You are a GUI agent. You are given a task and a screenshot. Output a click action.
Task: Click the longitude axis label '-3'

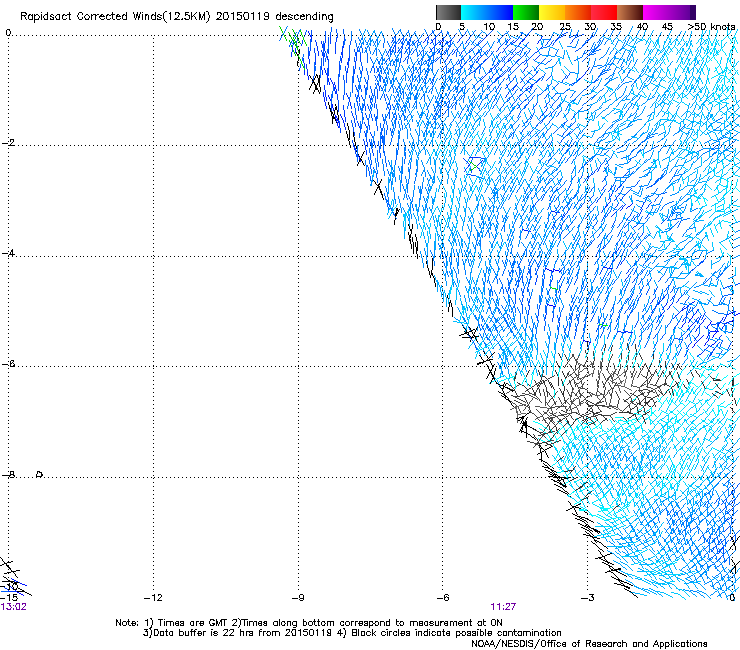(x=588, y=598)
